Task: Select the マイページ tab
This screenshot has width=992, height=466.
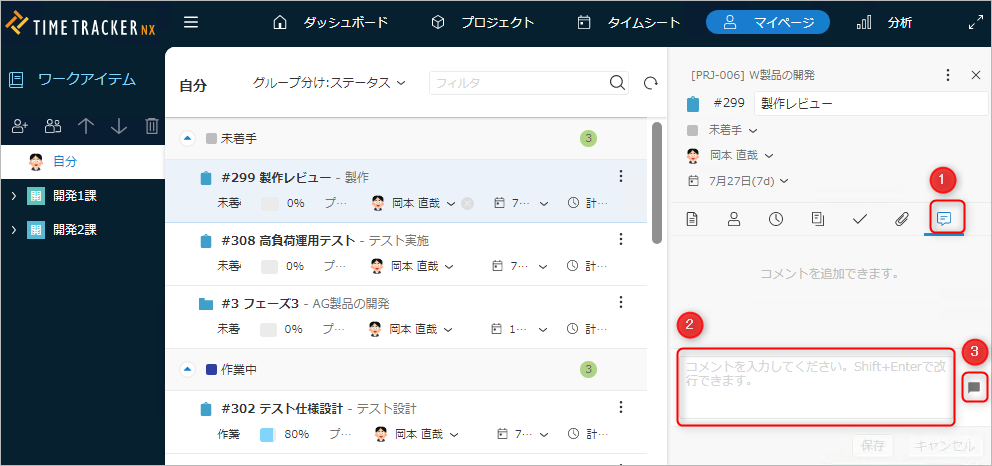Action: tap(768, 23)
